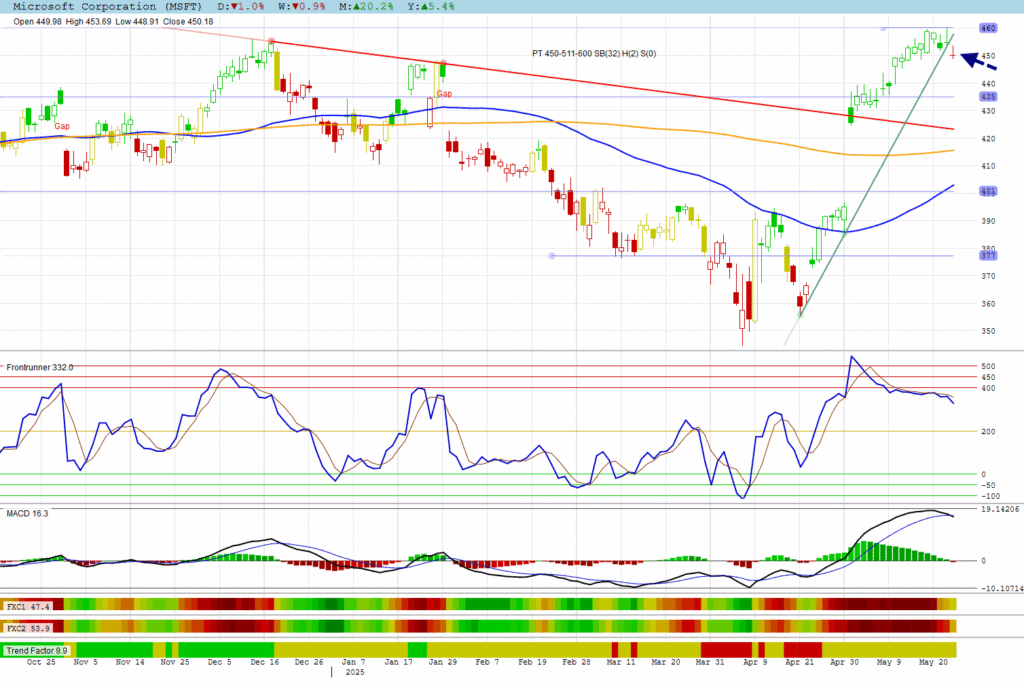Click the Open 449.98 value
The width and height of the screenshot is (1024, 689).
(x=37, y=22)
